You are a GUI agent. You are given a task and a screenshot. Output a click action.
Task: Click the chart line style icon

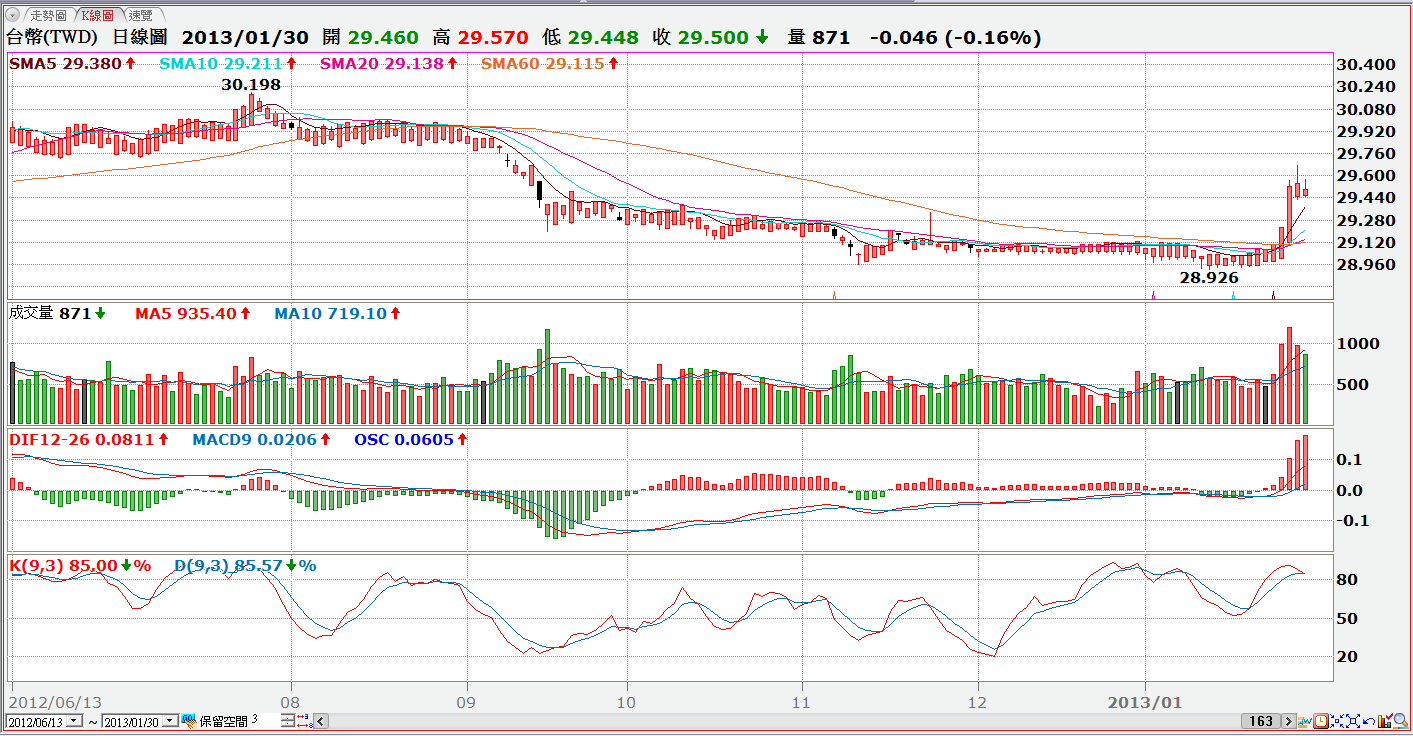coord(1304,721)
